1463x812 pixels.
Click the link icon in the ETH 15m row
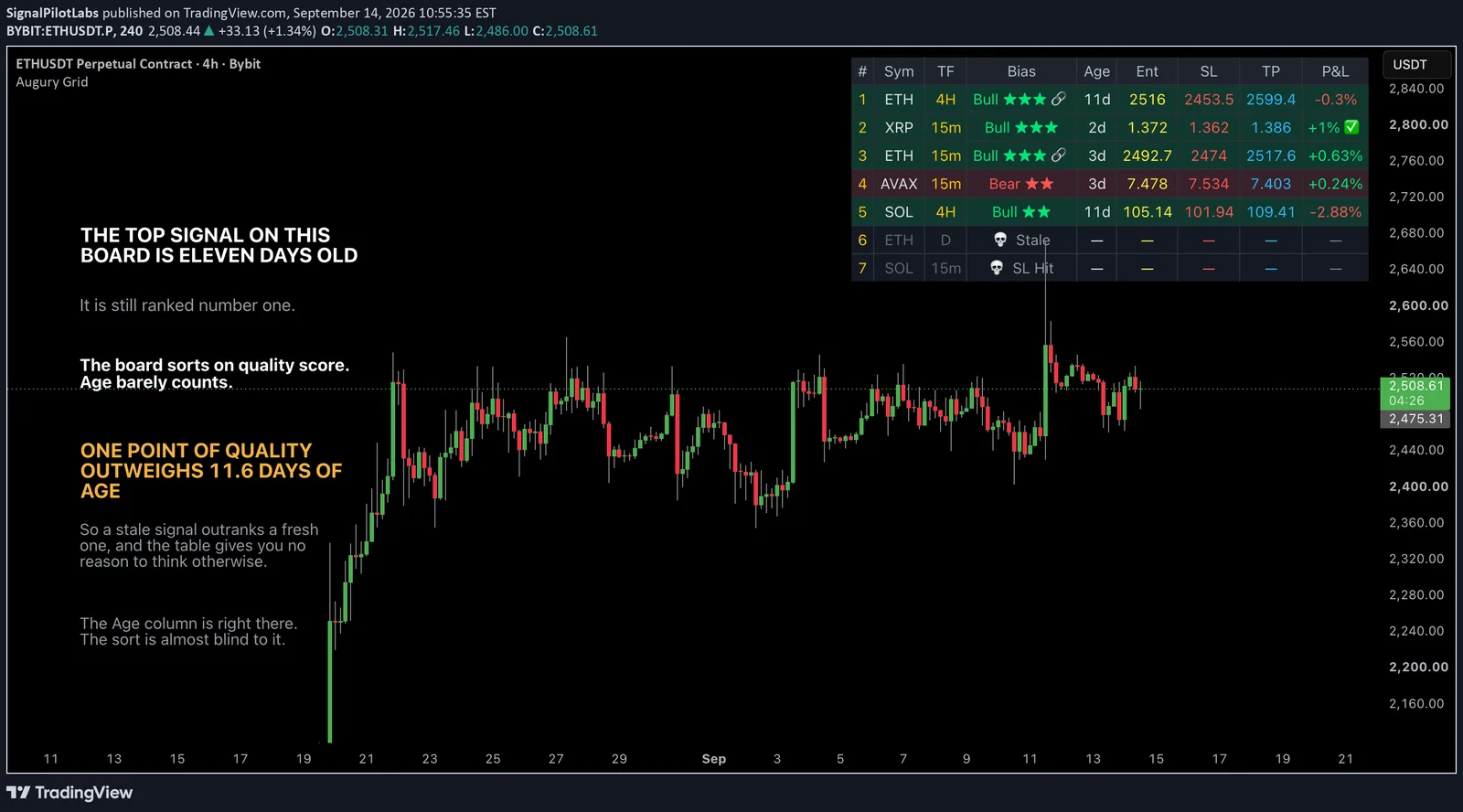point(1058,155)
